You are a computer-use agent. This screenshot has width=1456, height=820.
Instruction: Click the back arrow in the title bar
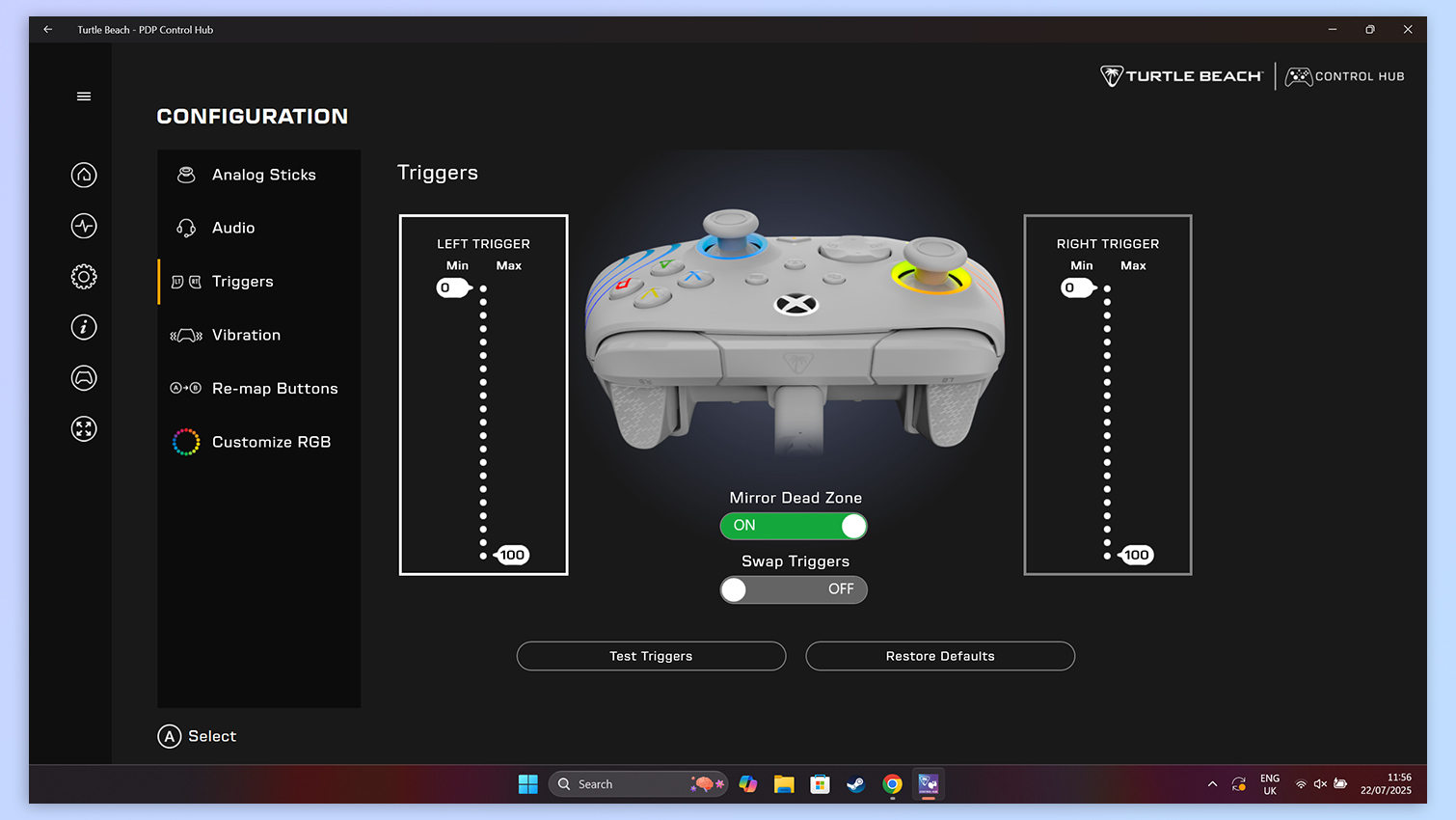48,30
